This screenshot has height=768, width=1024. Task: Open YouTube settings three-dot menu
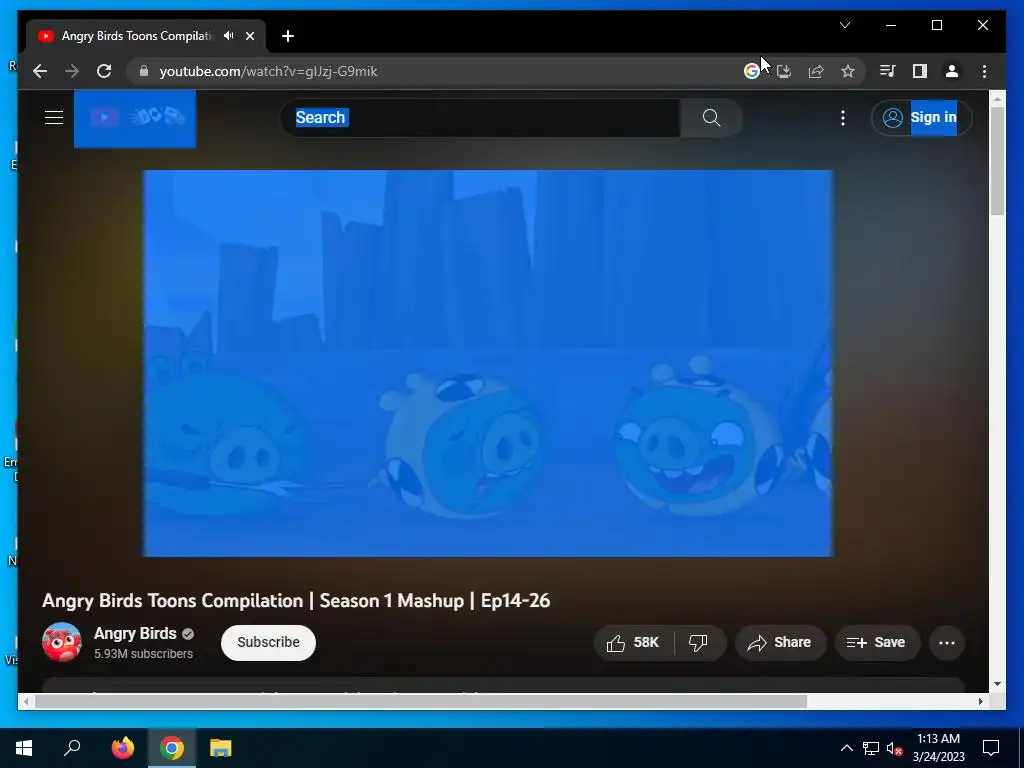(x=842, y=118)
